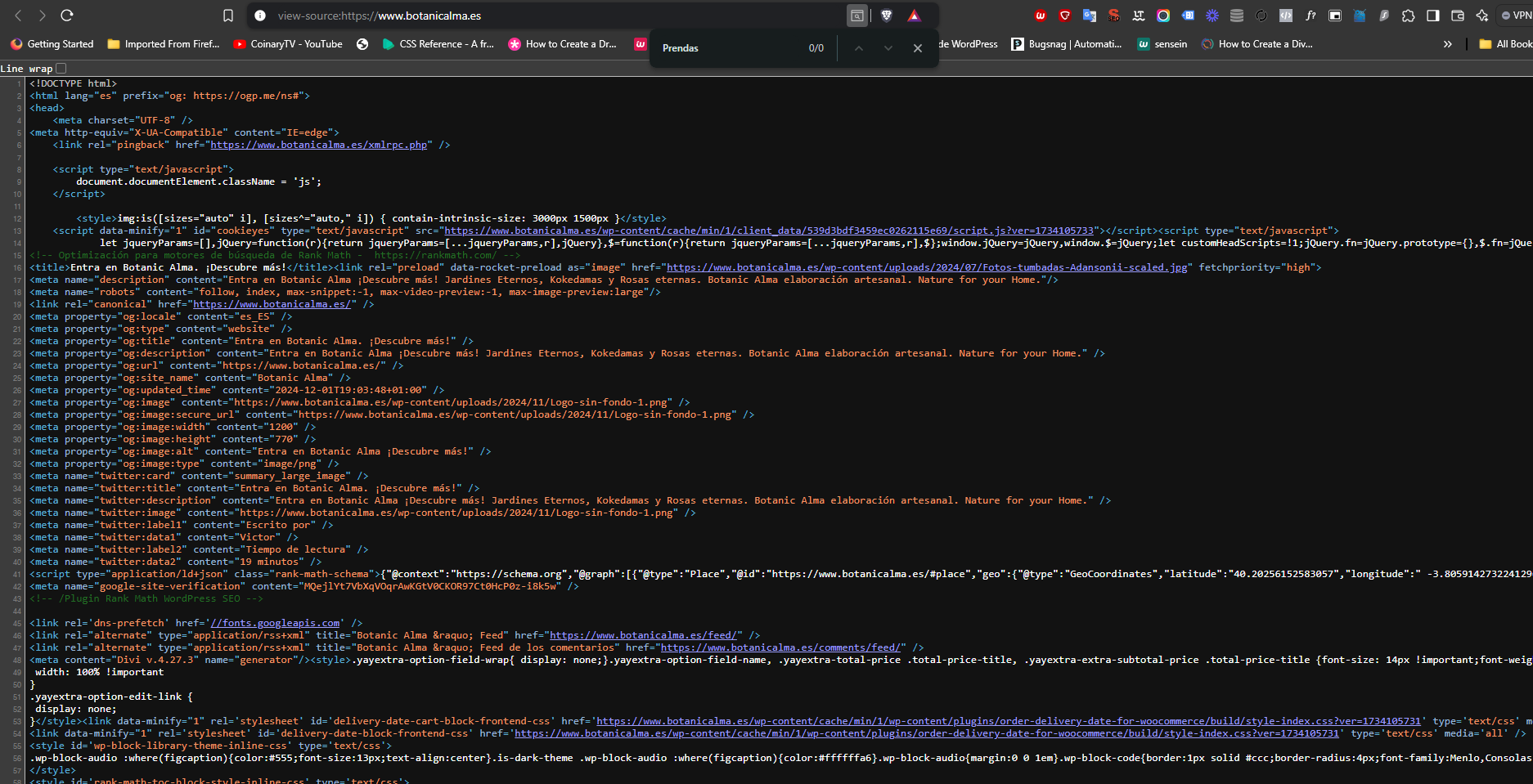Open Brave Shields lion icon
This screenshot has height=784, width=1533.
click(887, 16)
